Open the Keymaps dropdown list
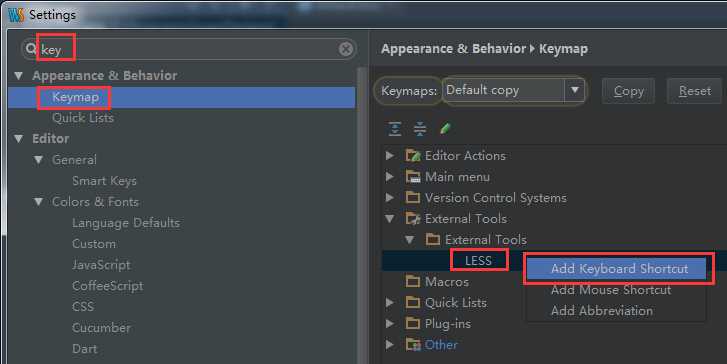 (x=574, y=89)
